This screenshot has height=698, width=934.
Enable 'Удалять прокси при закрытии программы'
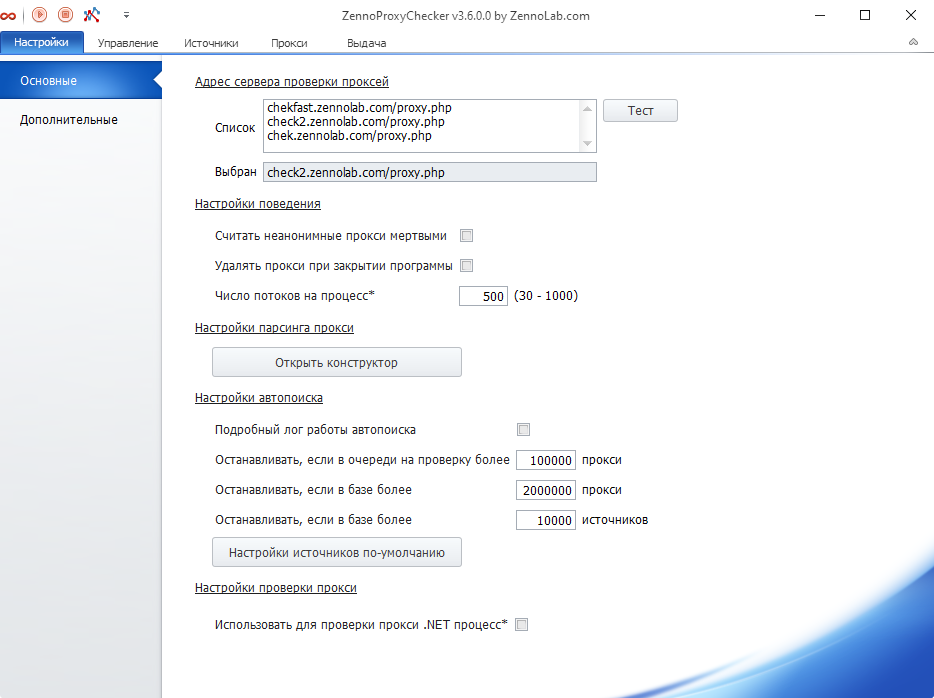point(466,265)
